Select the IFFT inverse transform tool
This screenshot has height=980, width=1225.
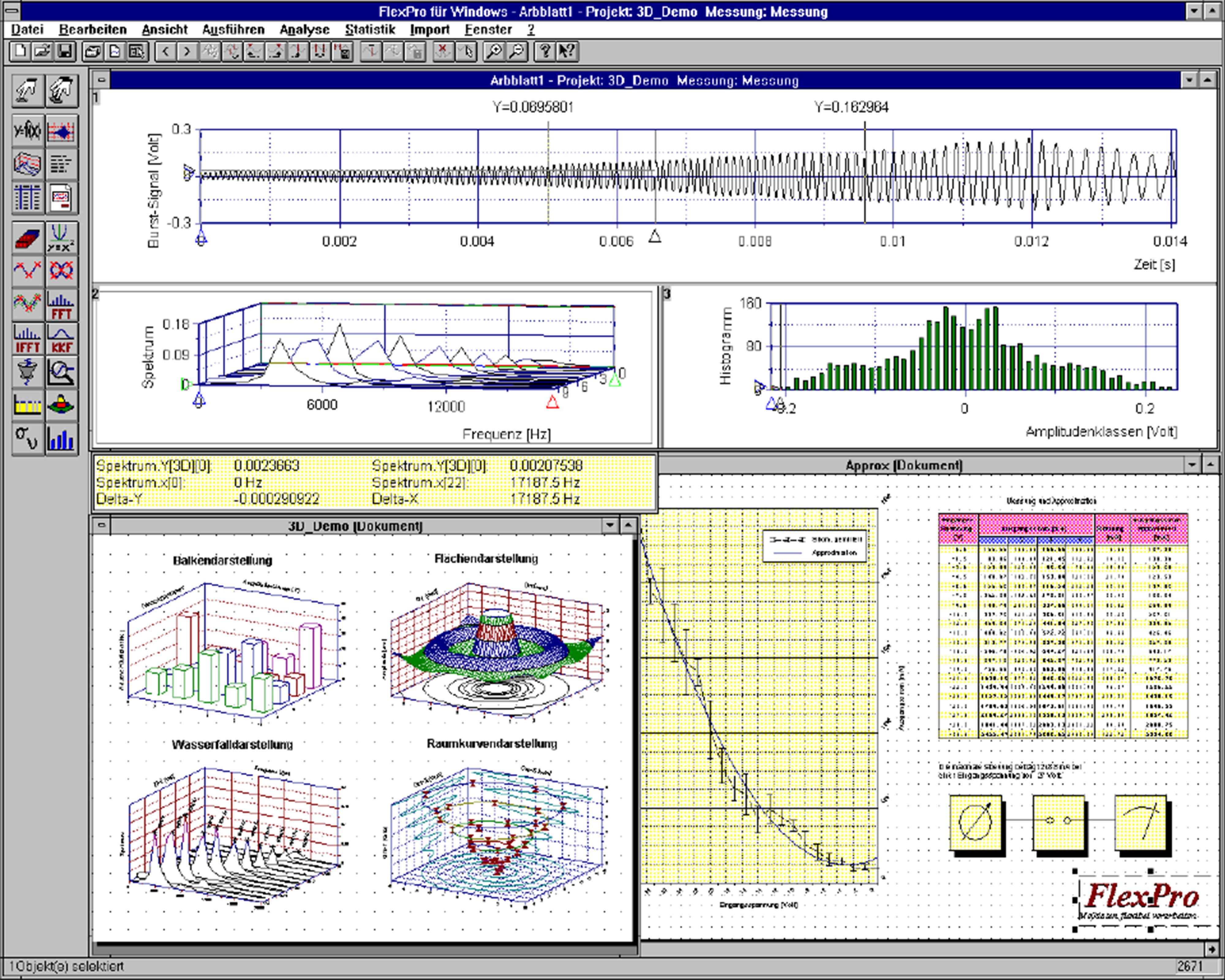(27, 339)
